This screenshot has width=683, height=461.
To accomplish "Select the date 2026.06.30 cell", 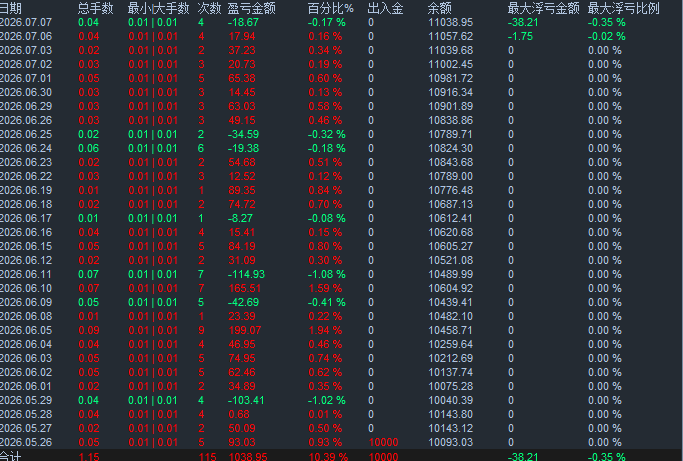I will click(x=26, y=92).
